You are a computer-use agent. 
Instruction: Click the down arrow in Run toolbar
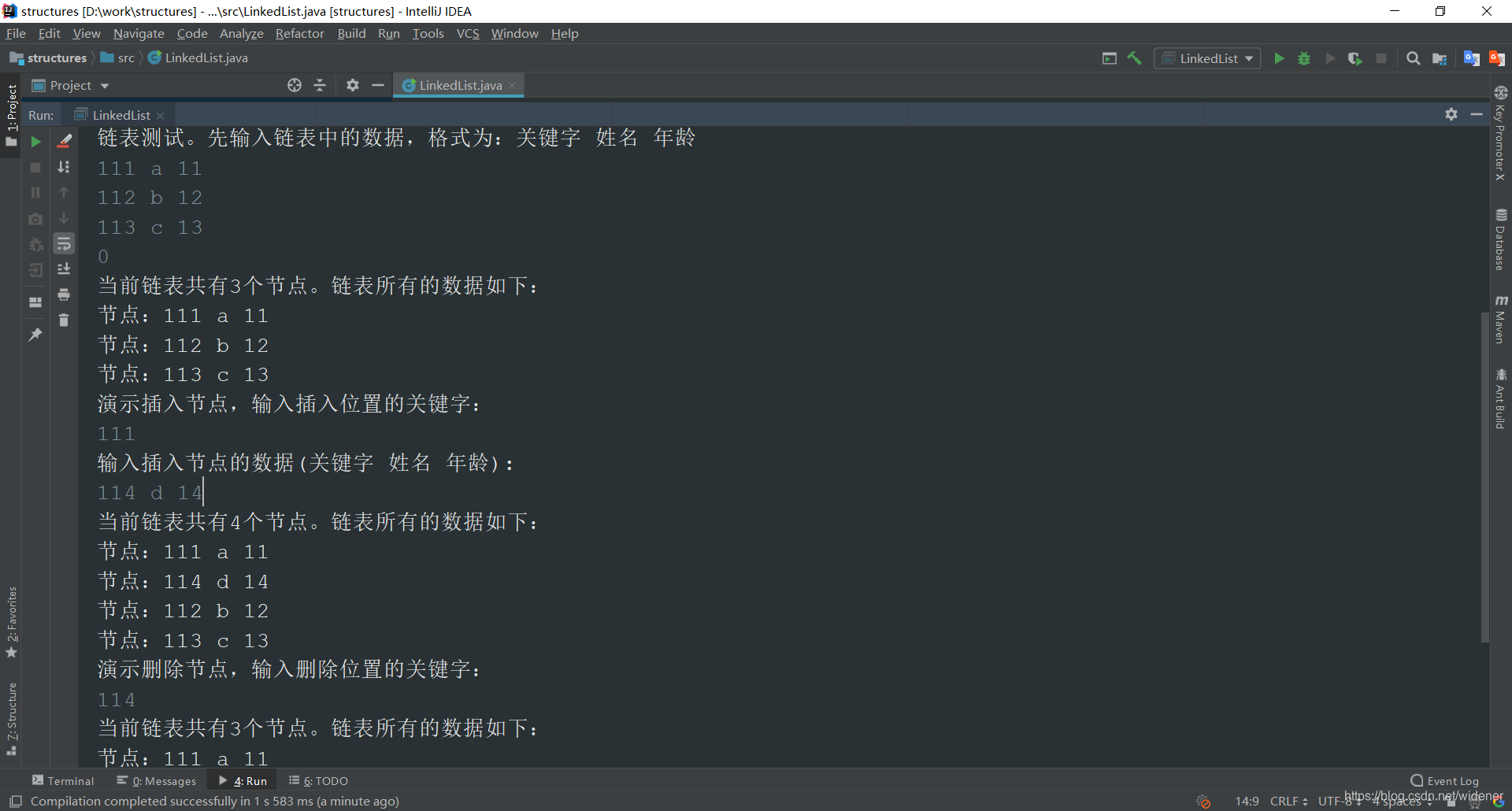click(65, 219)
